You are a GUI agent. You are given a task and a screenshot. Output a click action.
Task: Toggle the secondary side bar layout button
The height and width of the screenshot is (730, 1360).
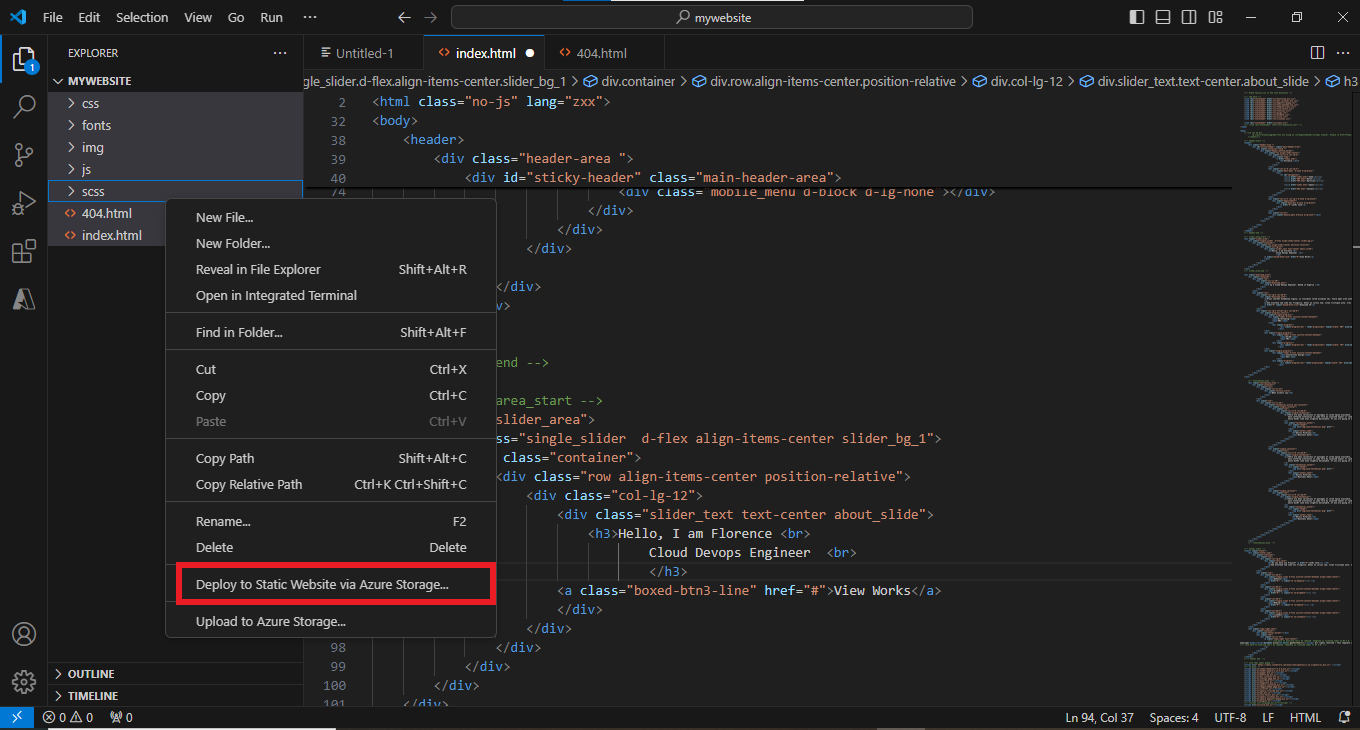pyautogui.click(x=1188, y=17)
